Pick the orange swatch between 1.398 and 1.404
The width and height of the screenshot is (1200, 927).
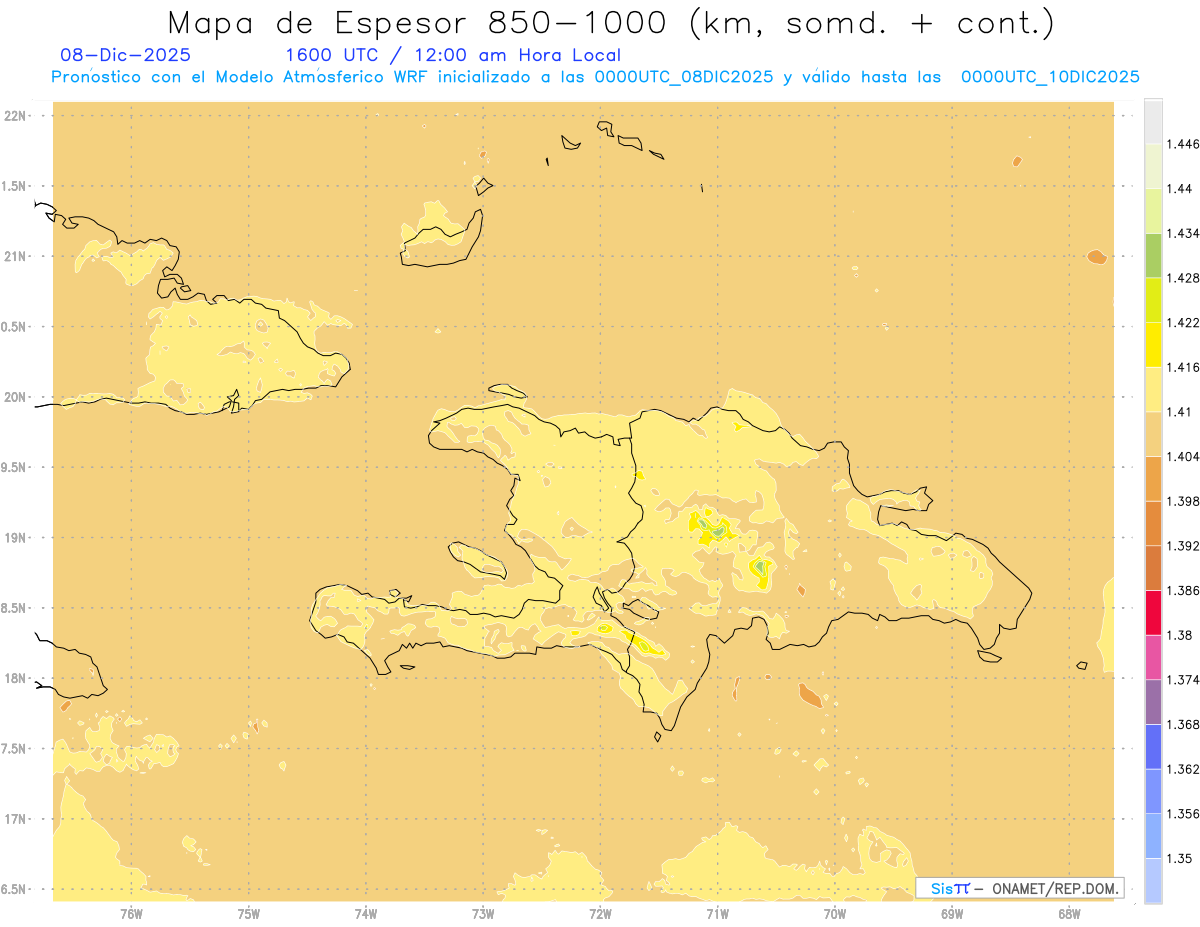1153,478
